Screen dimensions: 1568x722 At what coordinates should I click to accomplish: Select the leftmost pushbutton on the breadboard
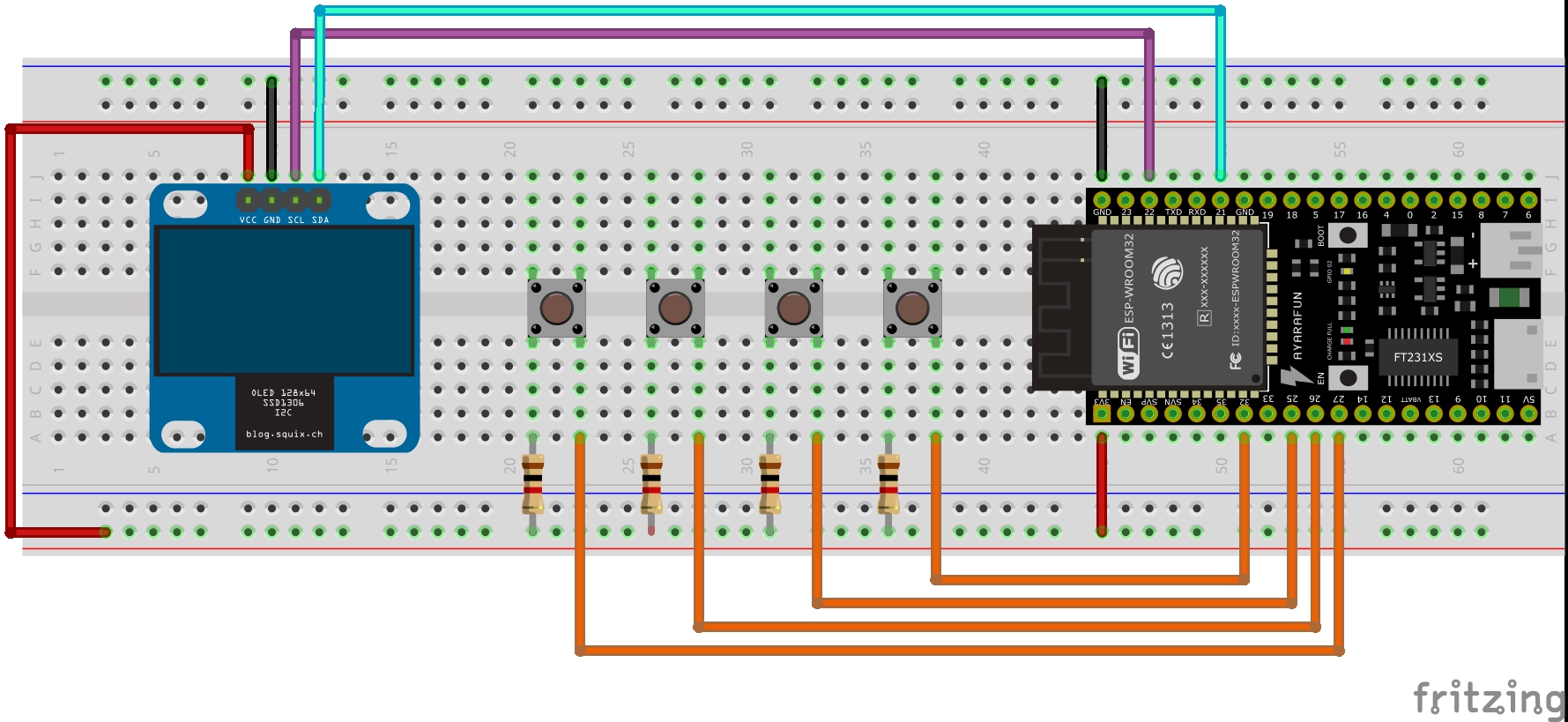coord(556,308)
